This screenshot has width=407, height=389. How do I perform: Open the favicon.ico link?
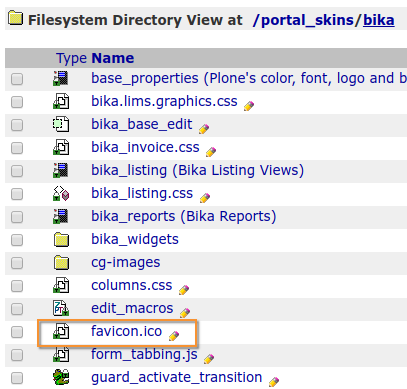click(126, 331)
